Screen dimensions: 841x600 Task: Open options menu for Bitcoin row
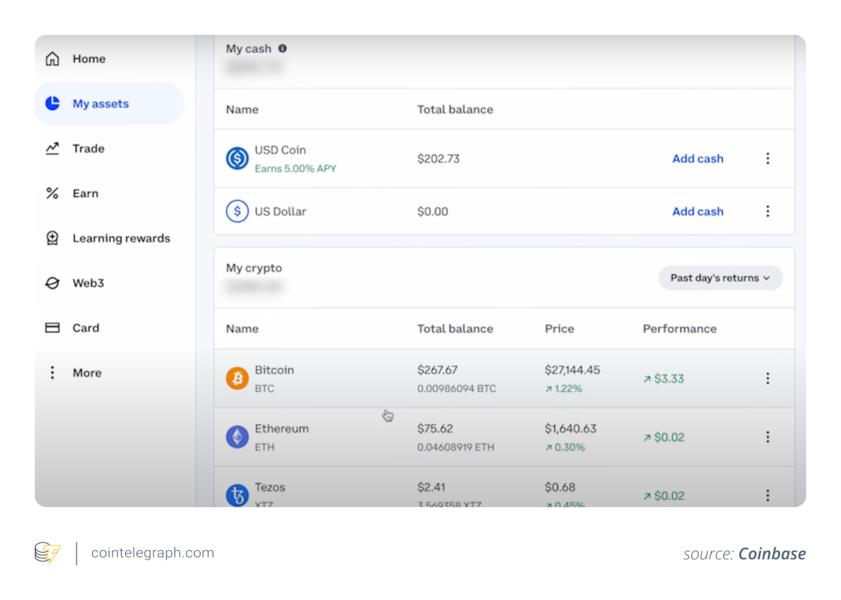[768, 378]
